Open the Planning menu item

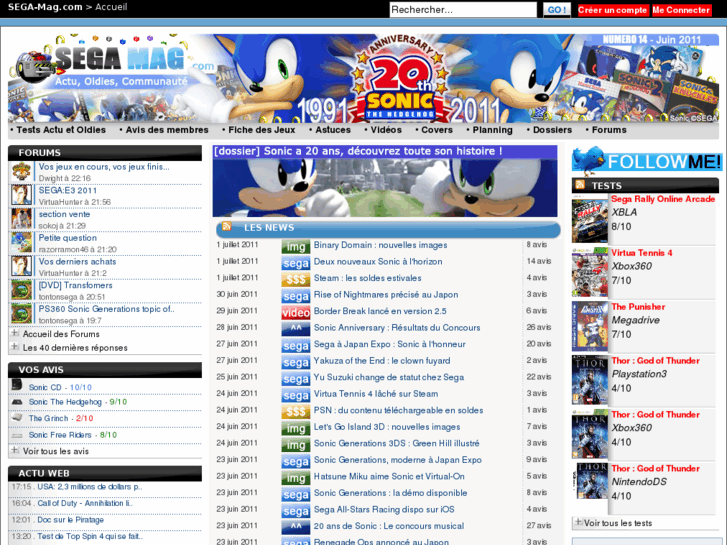(492, 130)
